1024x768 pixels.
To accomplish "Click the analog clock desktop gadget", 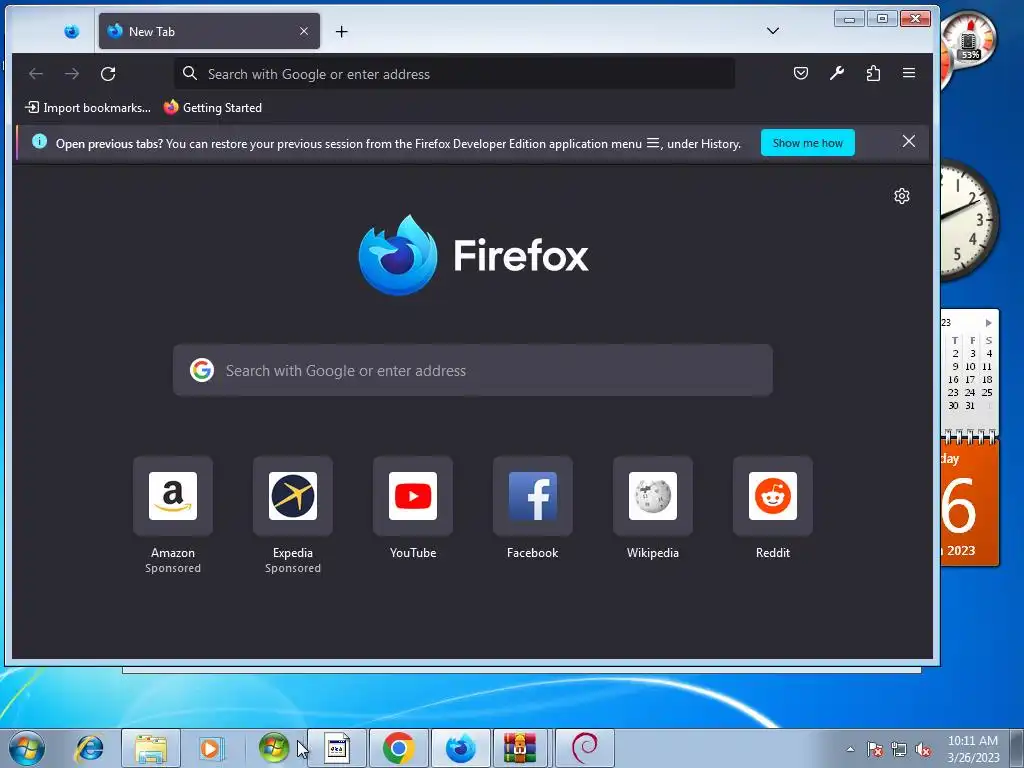I will tap(969, 220).
